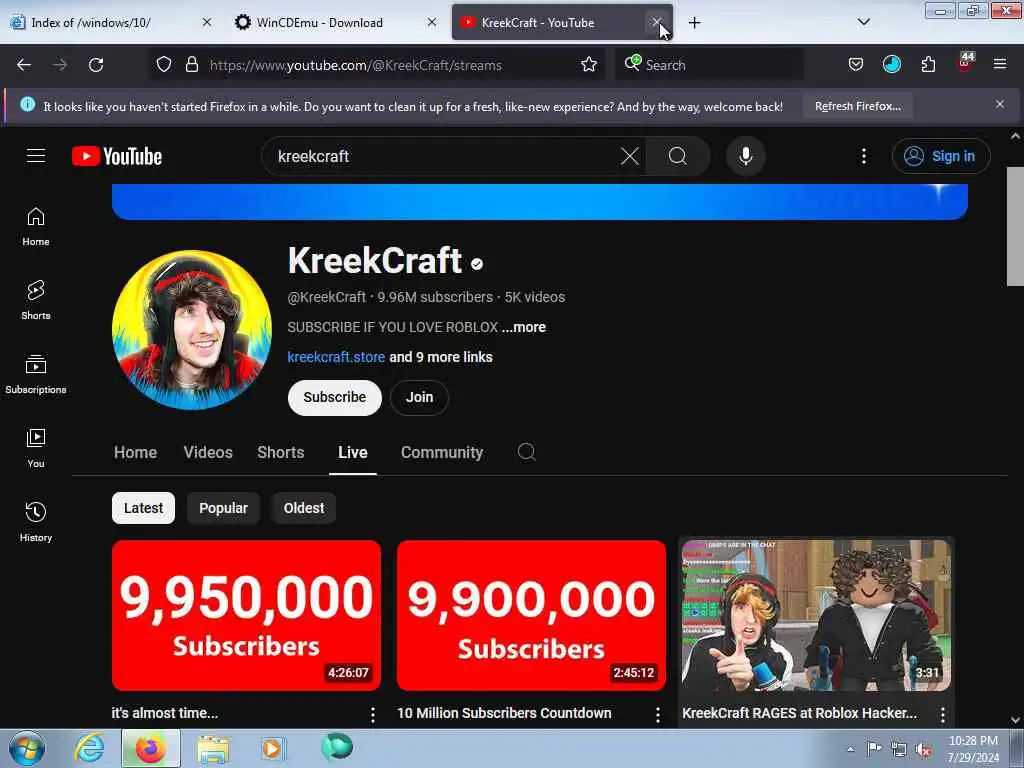Image resolution: width=1024 pixels, height=768 pixels.
Task: Dismiss the Firefox refresh notification bar
Action: click(999, 104)
